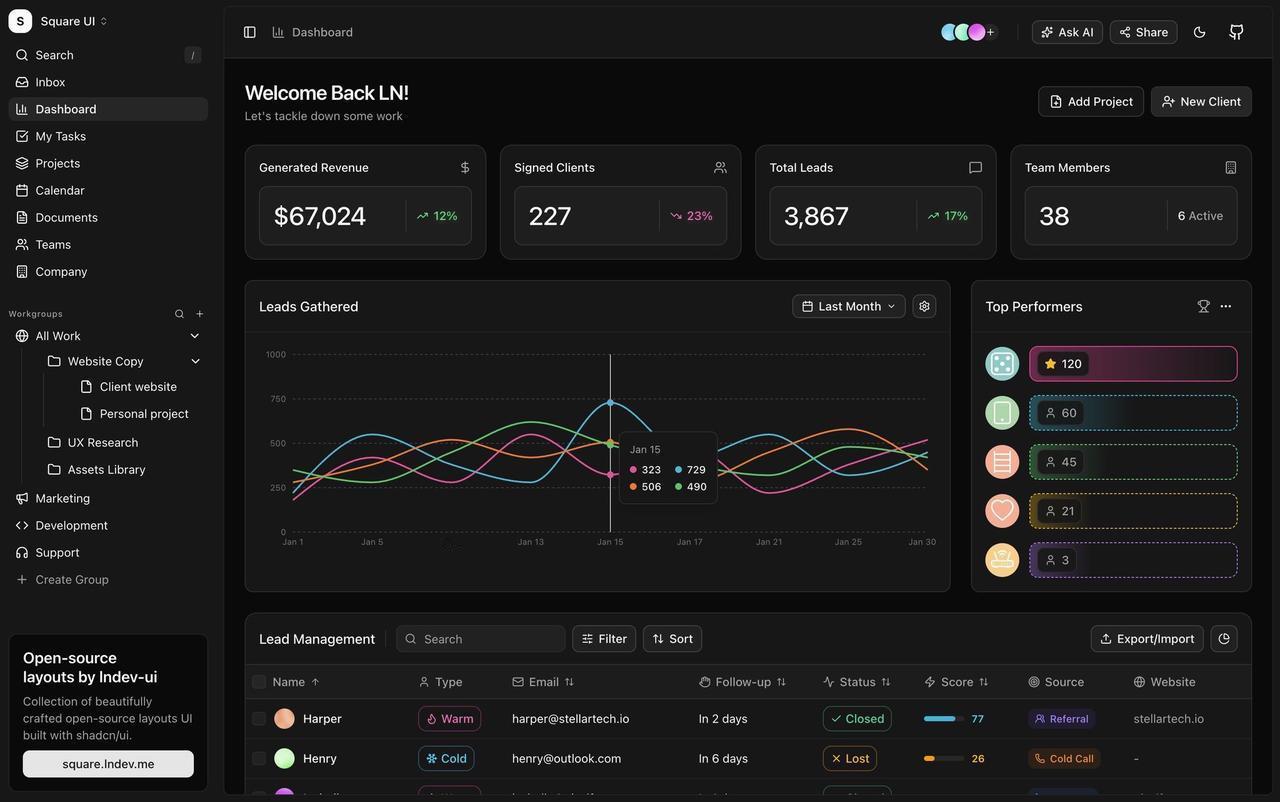Open Top Performers more options menu
1280x802 pixels.
point(1226,306)
